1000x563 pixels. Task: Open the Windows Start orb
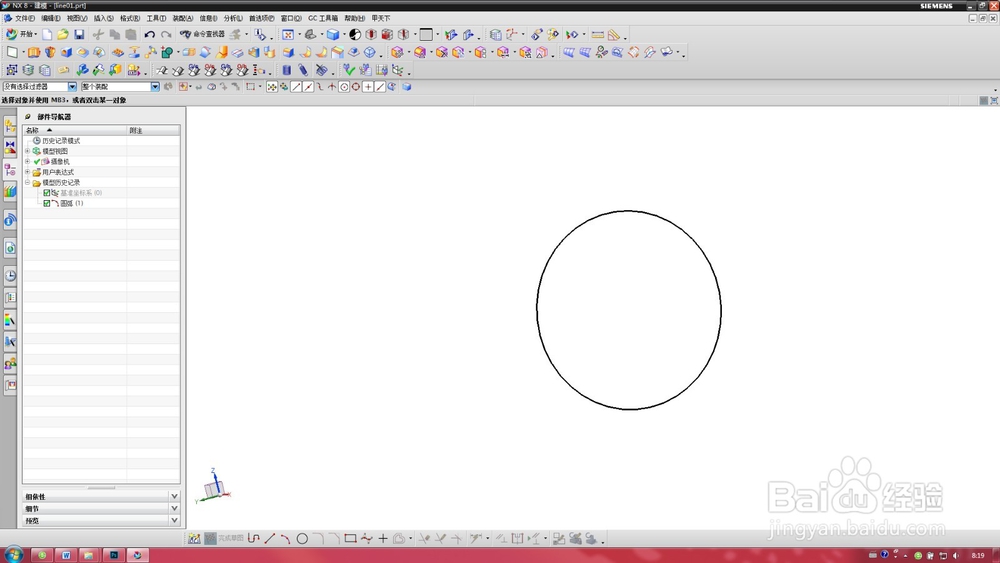click(x=13, y=554)
